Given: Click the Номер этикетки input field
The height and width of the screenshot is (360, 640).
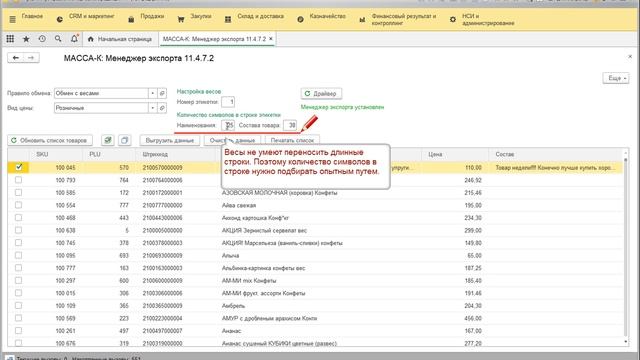Looking at the screenshot, I should [228, 102].
